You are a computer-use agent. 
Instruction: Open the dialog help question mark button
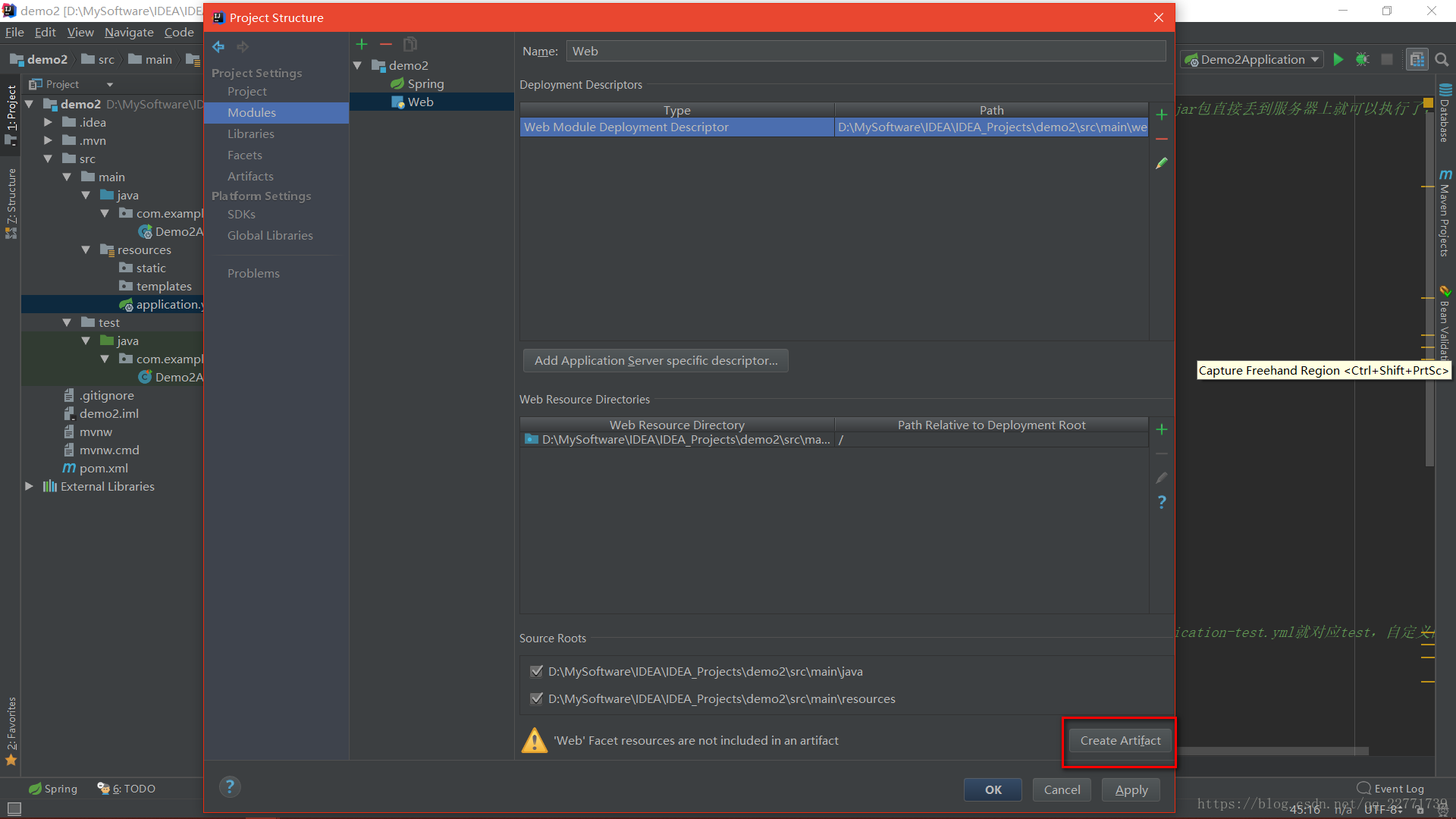coord(230,786)
